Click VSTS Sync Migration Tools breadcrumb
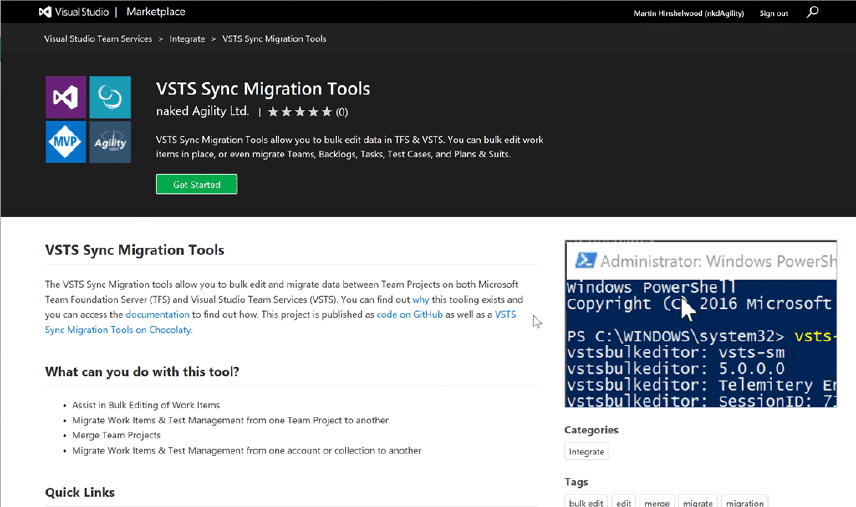This screenshot has height=507, width=856. 274,39
